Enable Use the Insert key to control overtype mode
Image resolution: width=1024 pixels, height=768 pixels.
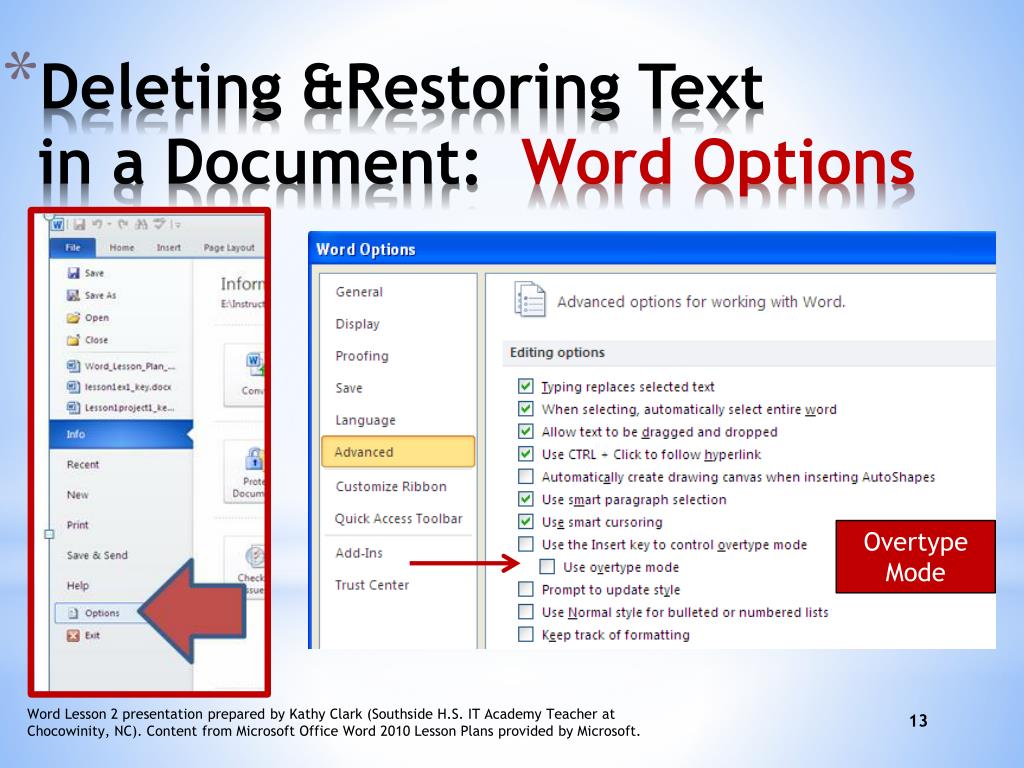pos(526,544)
